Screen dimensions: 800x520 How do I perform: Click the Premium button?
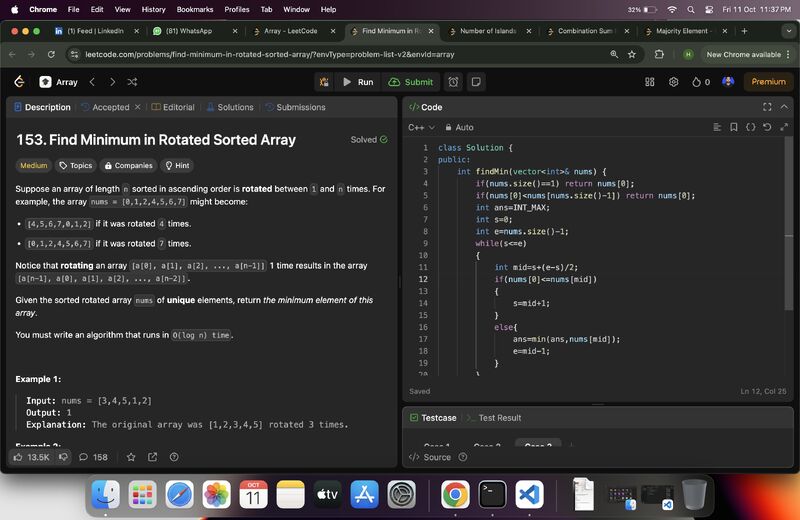click(768, 82)
